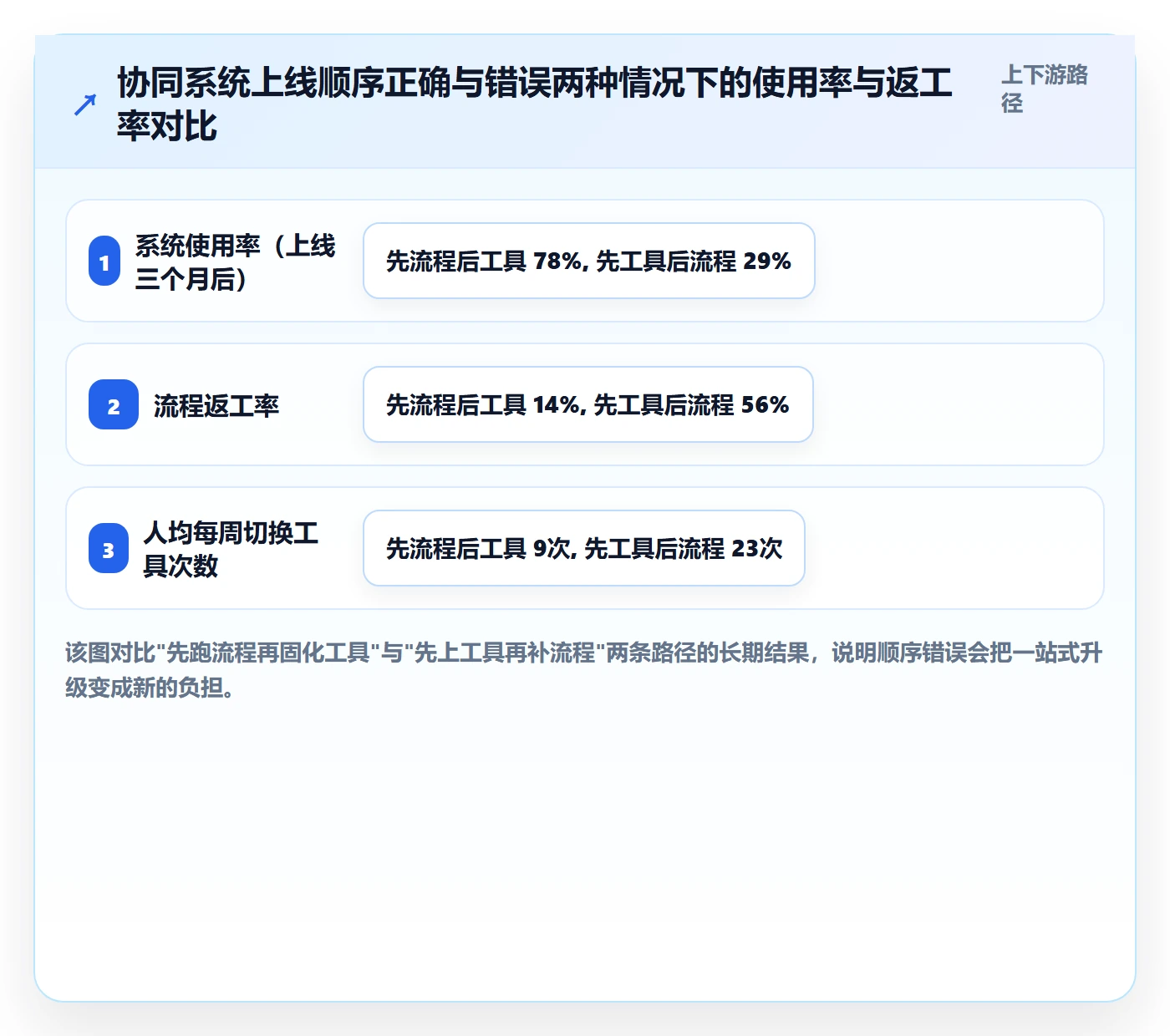Click number badge 2 for 流程返工率
Image resolution: width=1170 pixels, height=1036 pixels.
[114, 405]
